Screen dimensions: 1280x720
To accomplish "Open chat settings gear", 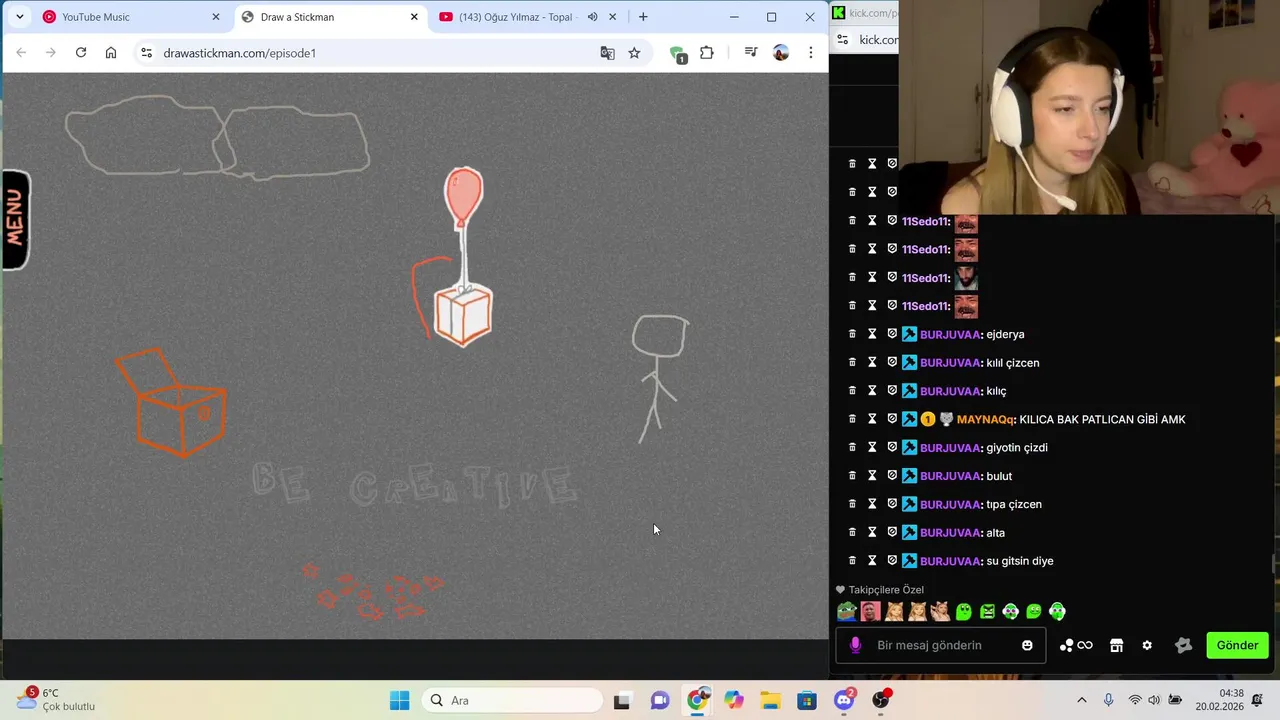I will [1147, 645].
